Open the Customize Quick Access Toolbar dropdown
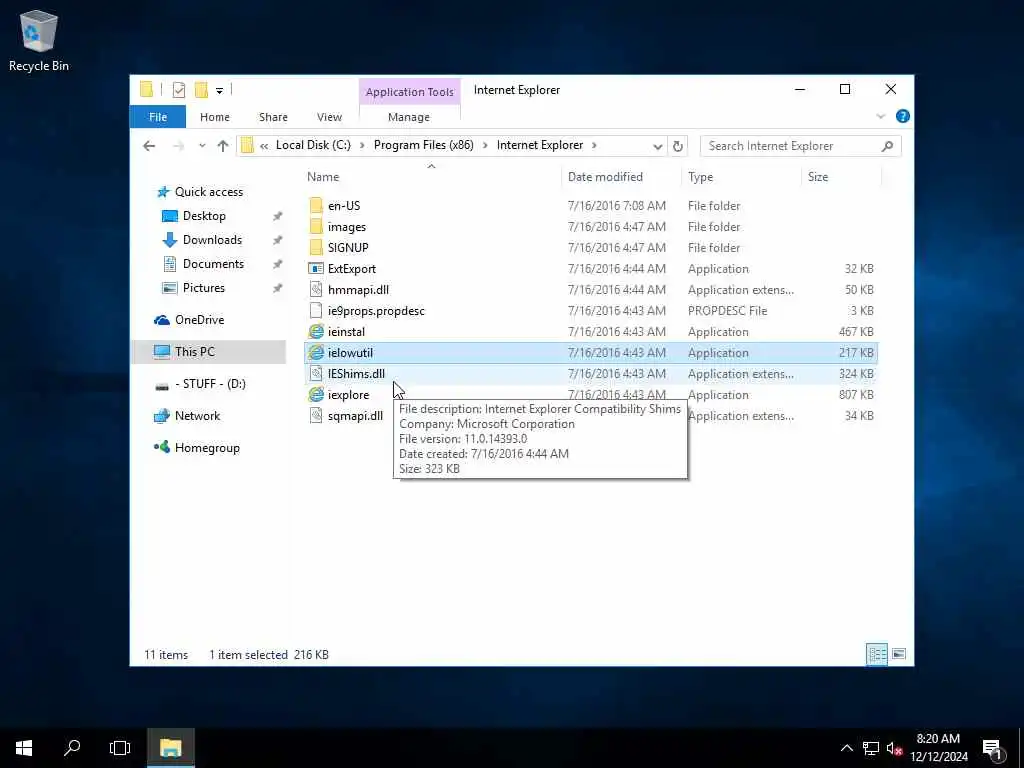The height and width of the screenshot is (768, 1024). (219, 91)
